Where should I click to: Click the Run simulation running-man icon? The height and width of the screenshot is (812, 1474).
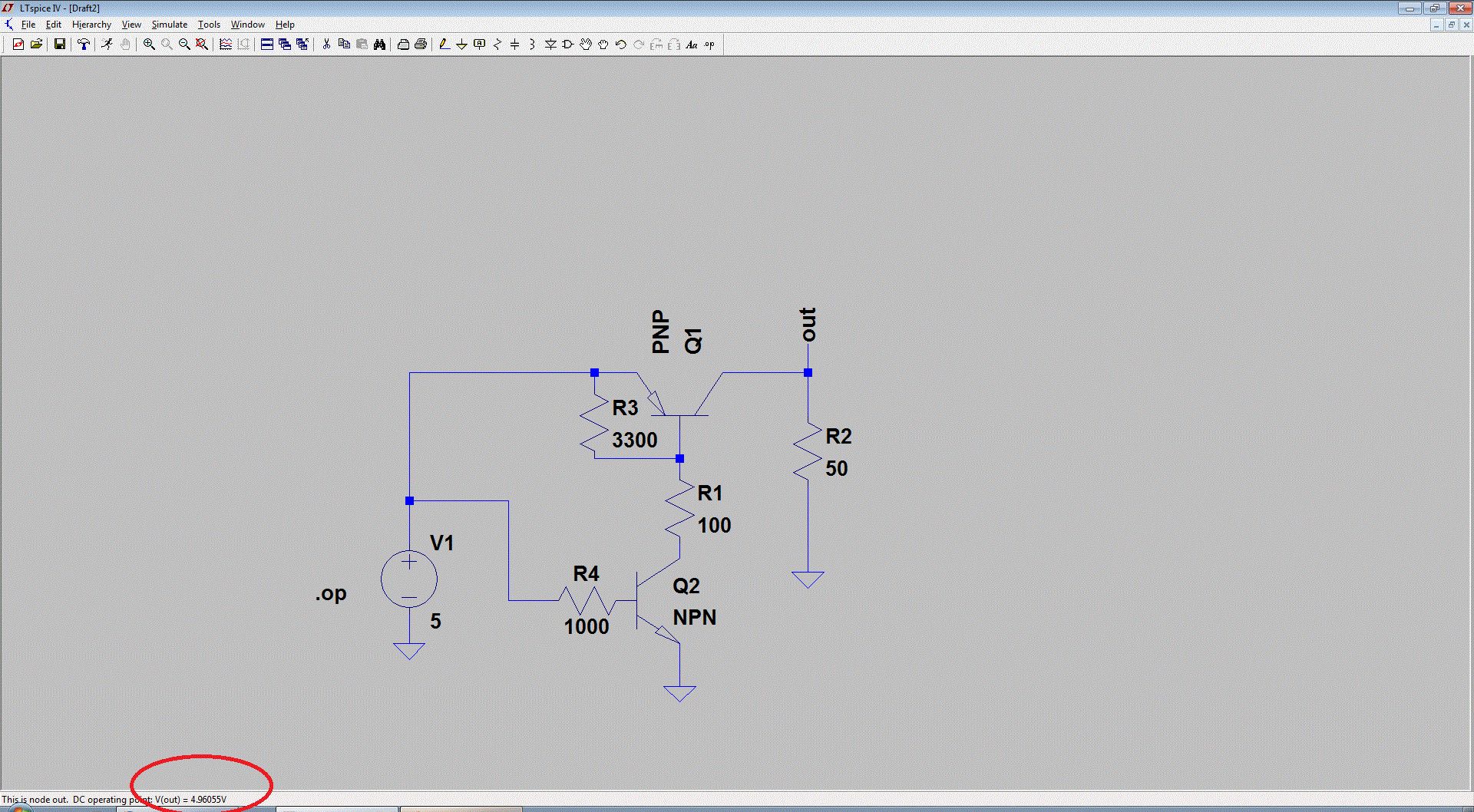107,45
